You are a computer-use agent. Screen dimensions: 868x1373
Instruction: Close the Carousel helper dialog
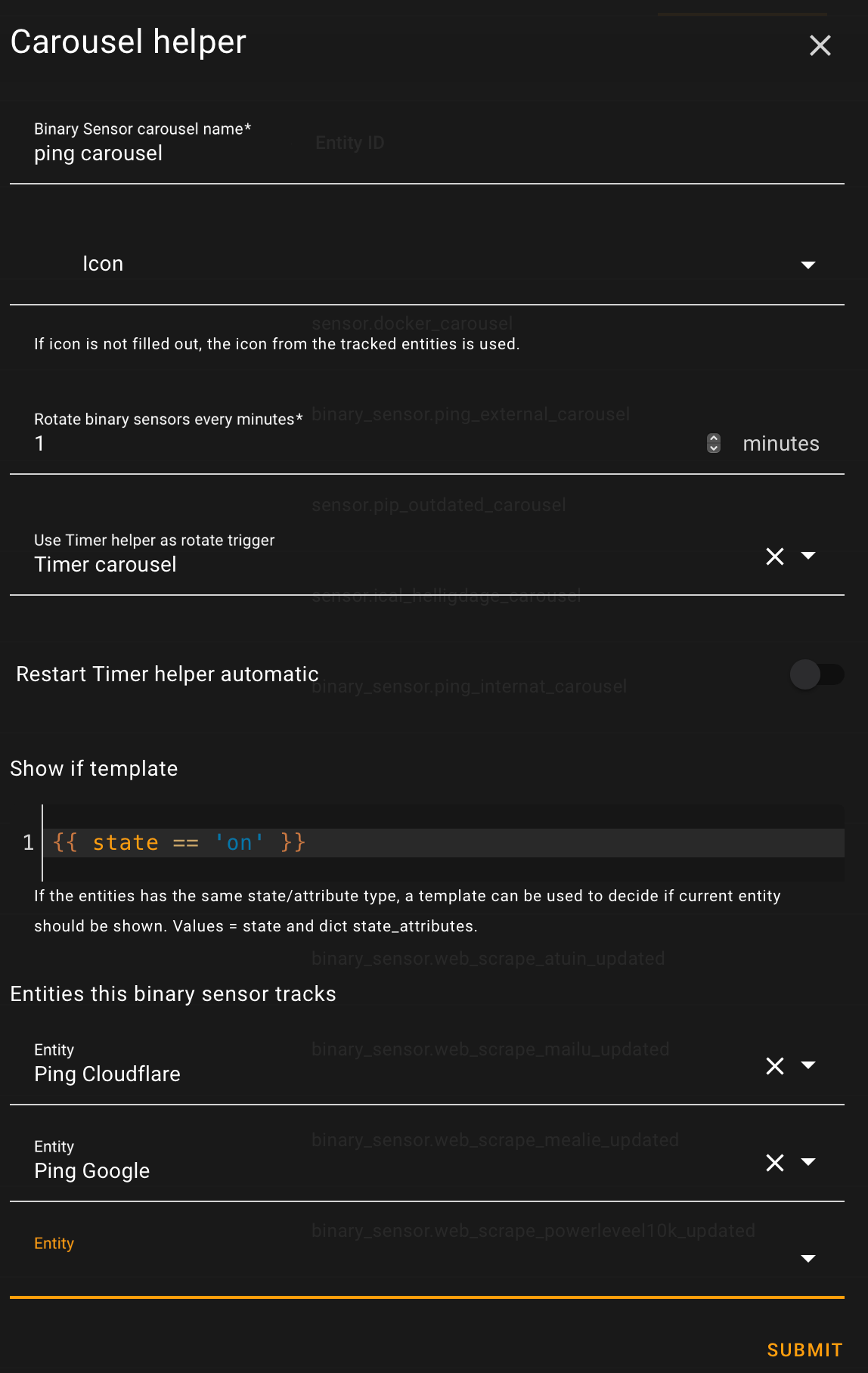pos(820,45)
